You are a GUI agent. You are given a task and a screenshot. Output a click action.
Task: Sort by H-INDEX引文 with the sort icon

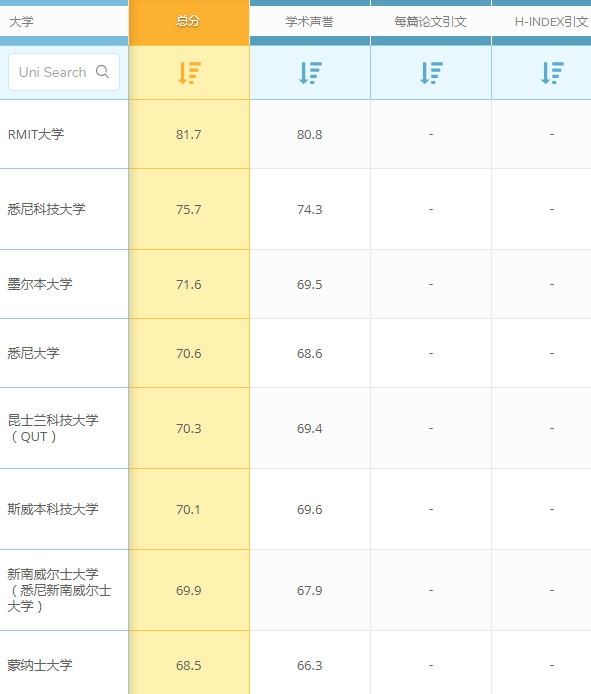click(552, 73)
